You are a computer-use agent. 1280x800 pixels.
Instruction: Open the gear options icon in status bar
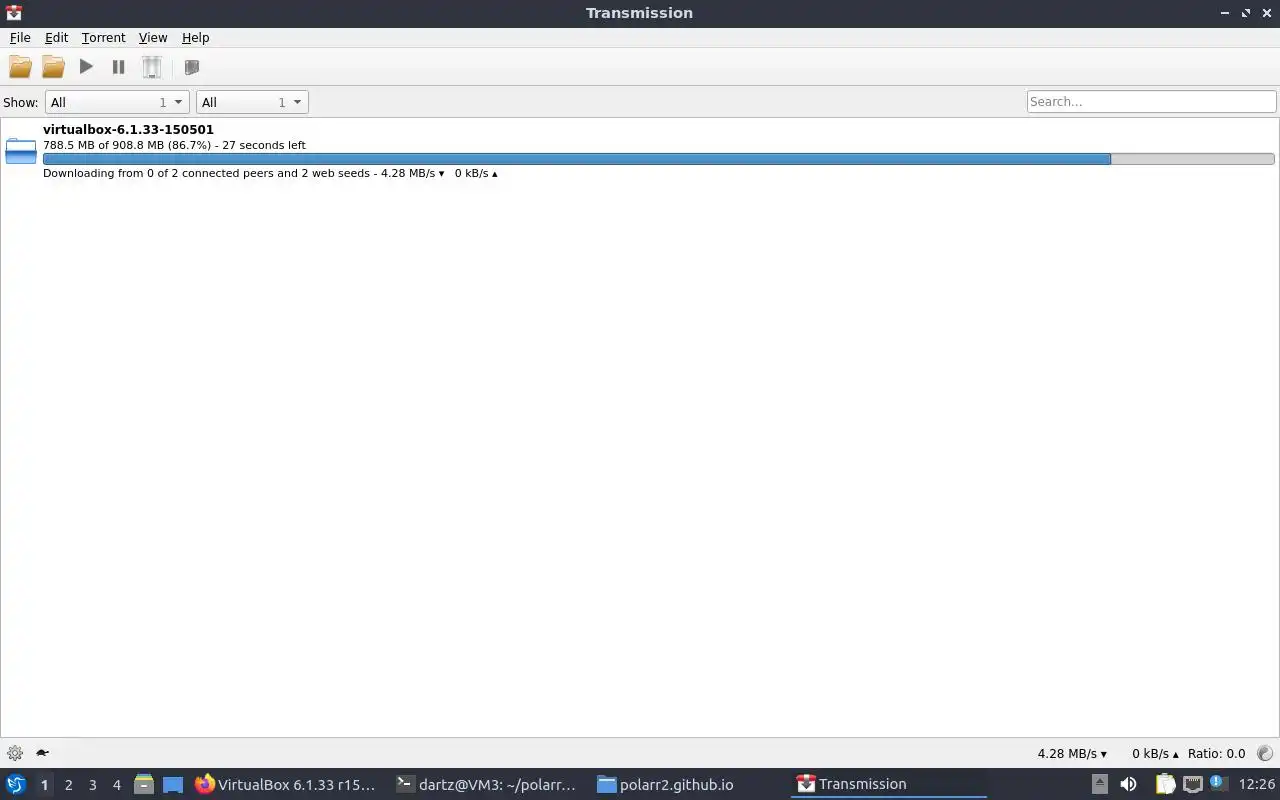(x=14, y=753)
